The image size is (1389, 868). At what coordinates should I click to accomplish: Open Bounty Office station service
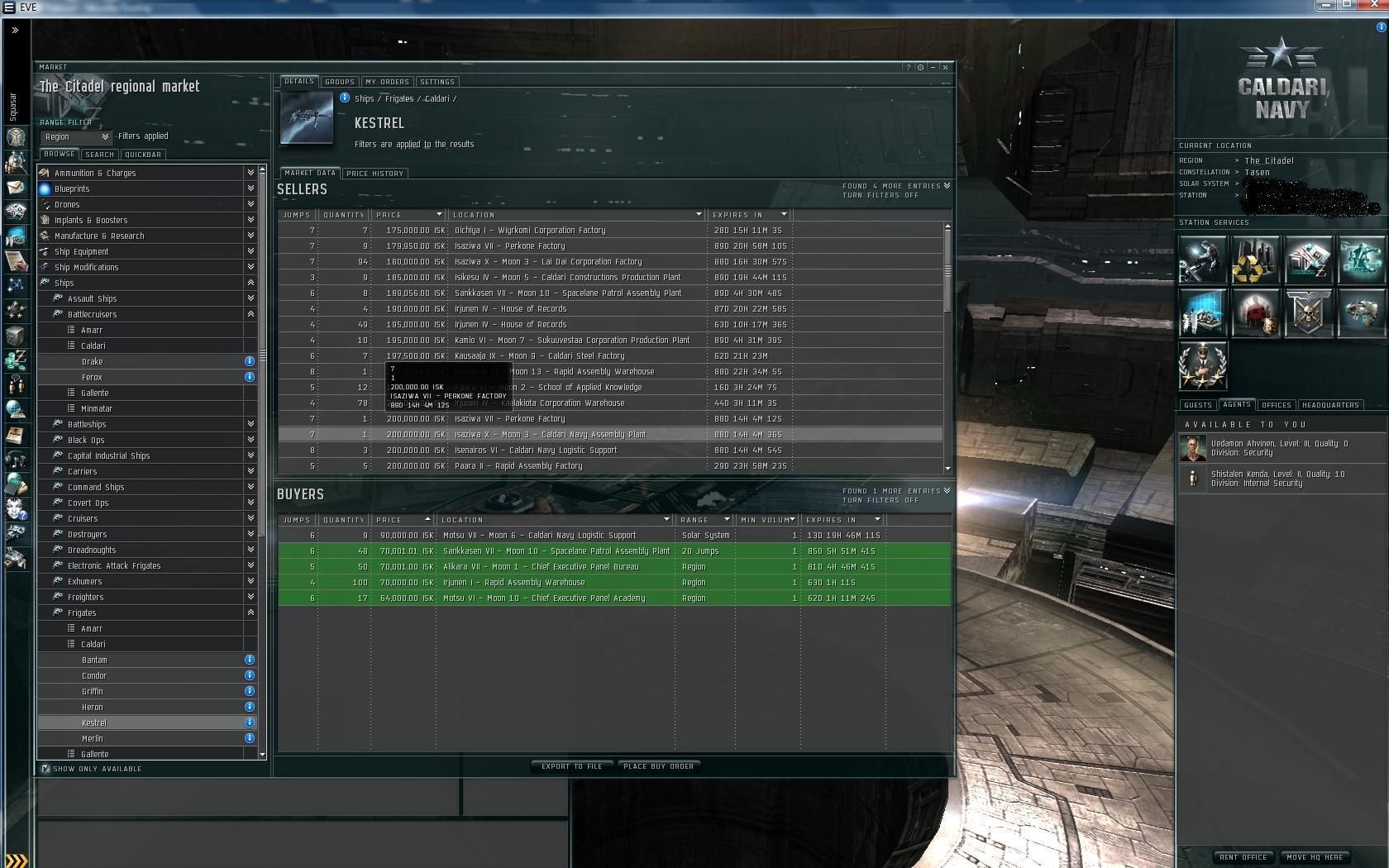tap(1255, 312)
